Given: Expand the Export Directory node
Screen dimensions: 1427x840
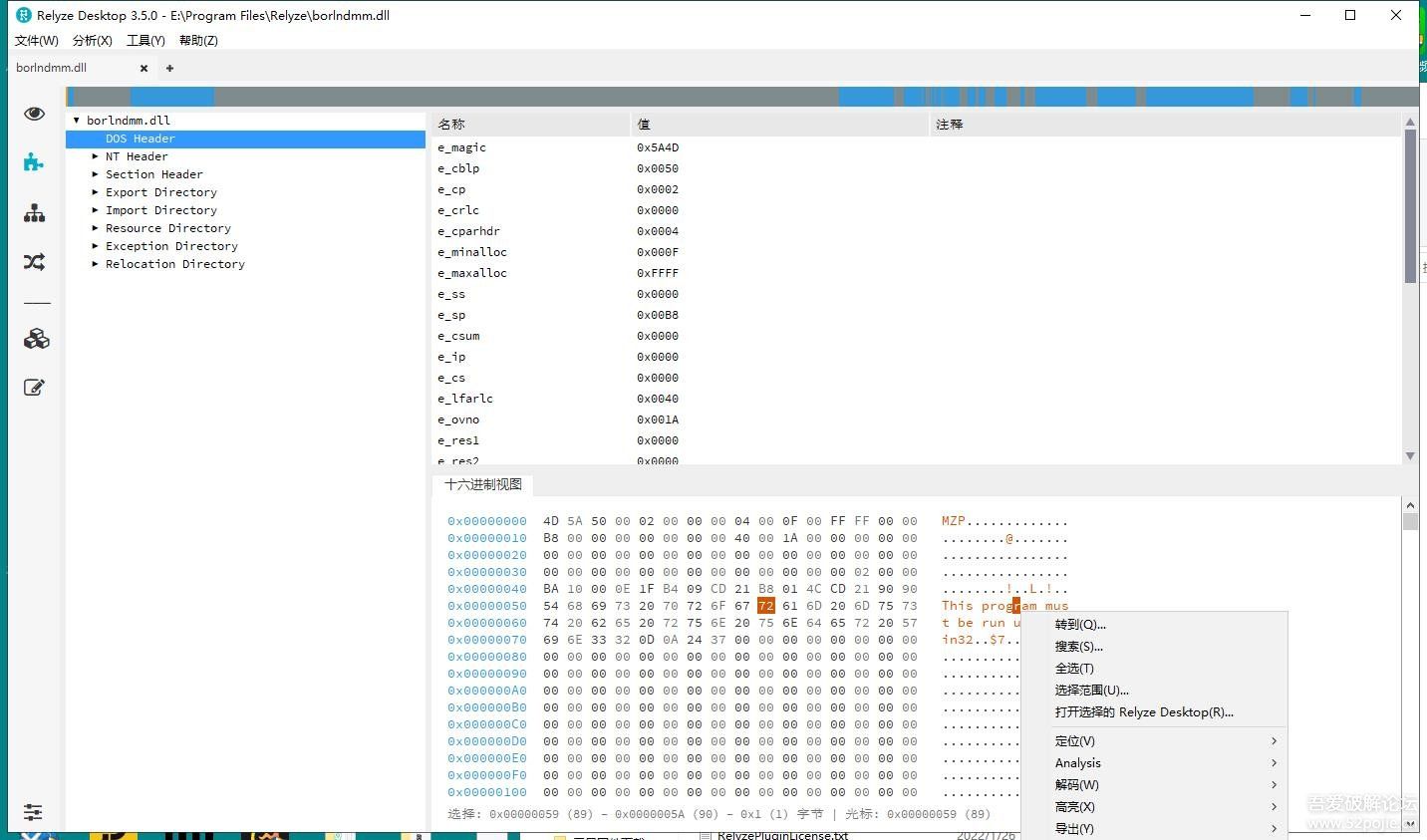Looking at the screenshot, I should click(x=96, y=192).
